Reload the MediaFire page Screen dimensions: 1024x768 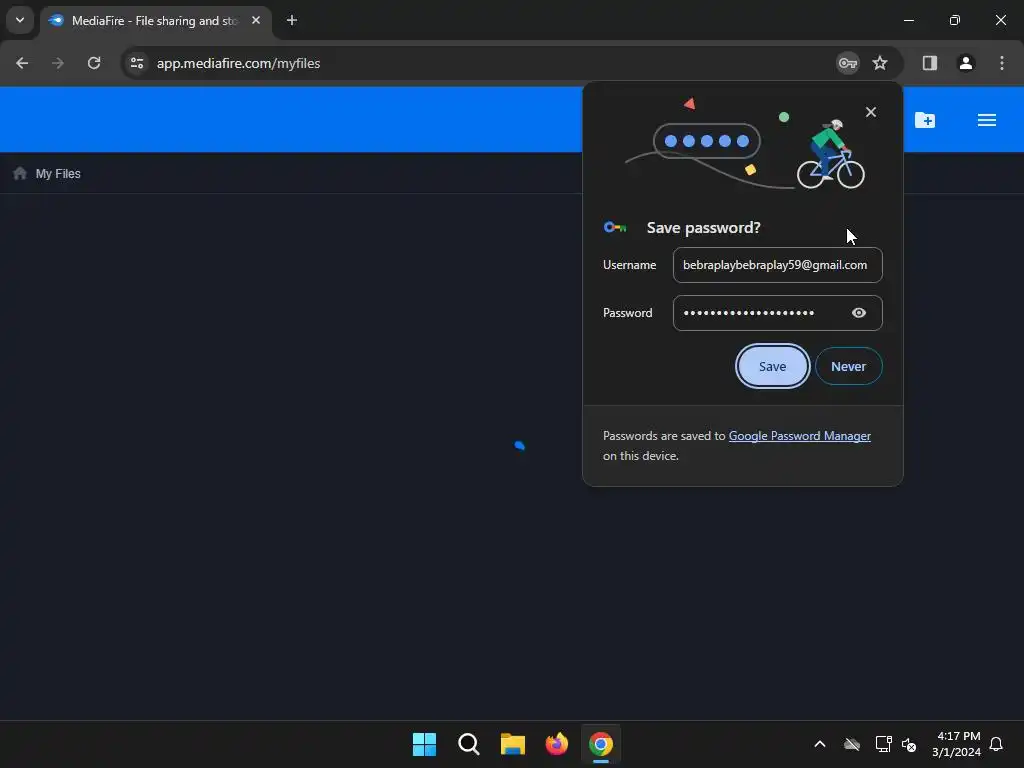94,63
